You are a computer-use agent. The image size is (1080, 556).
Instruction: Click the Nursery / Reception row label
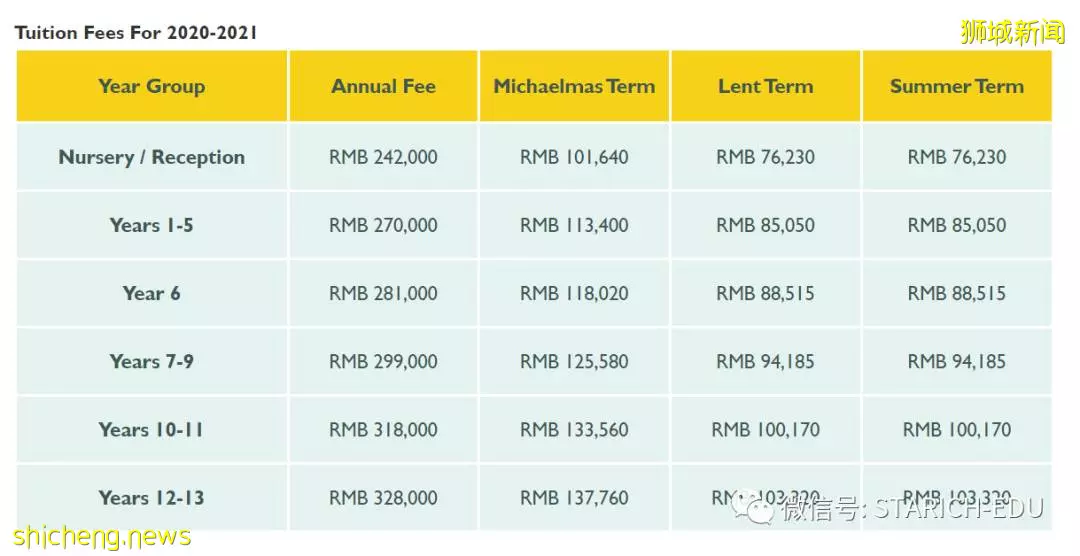pyautogui.click(x=152, y=157)
